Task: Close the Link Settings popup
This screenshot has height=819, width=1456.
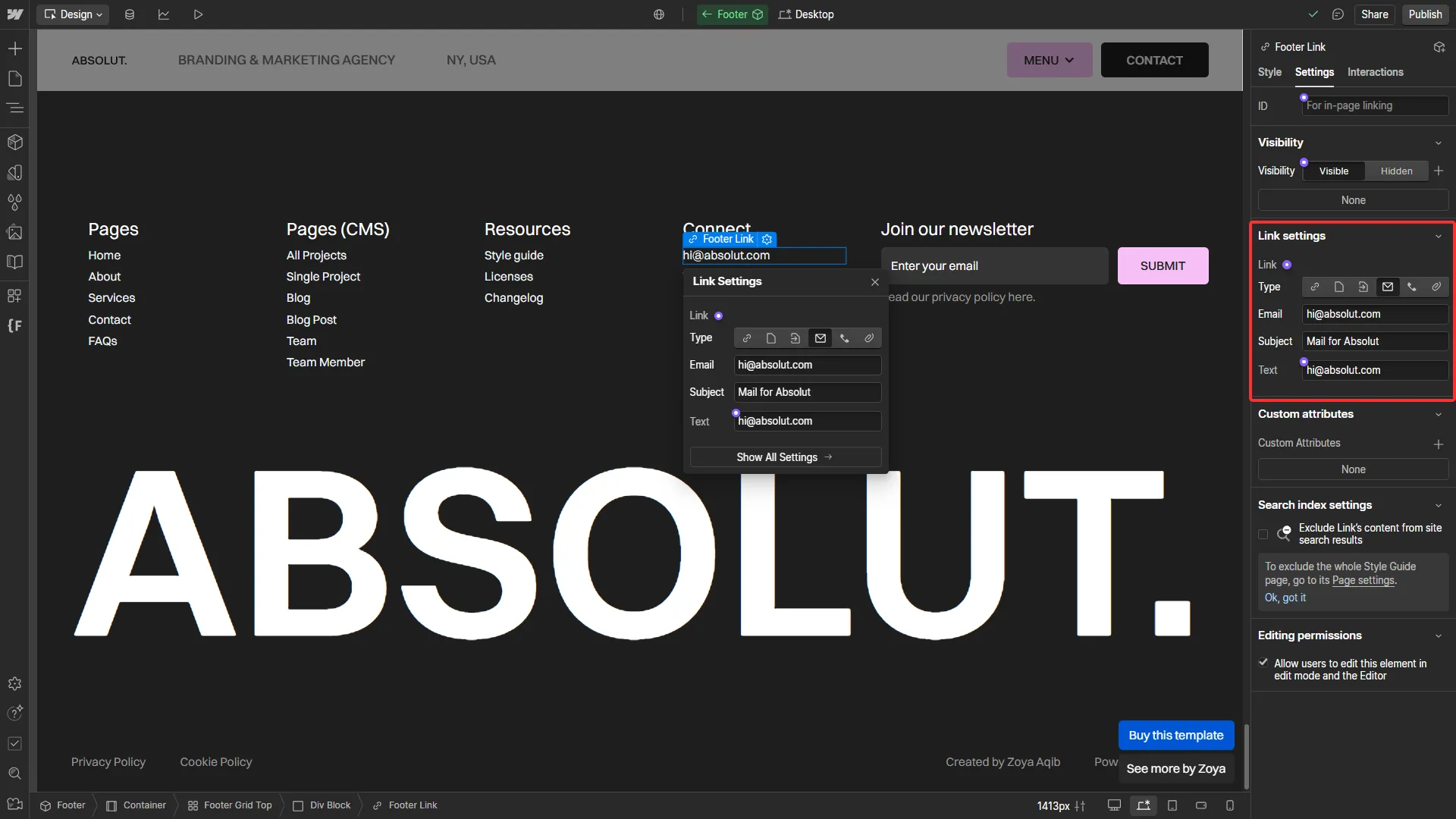Action: 874,282
